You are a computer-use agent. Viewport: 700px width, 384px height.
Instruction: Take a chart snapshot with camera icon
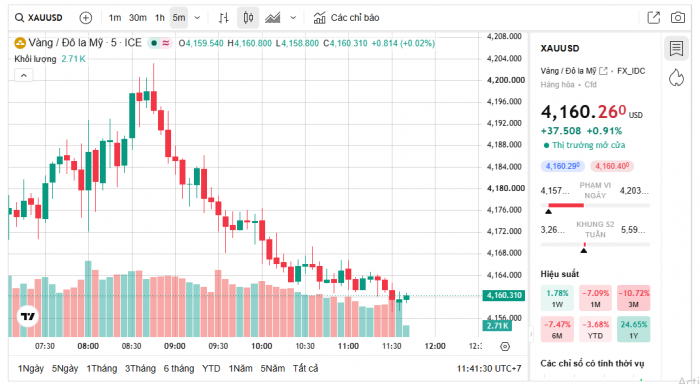[678, 18]
